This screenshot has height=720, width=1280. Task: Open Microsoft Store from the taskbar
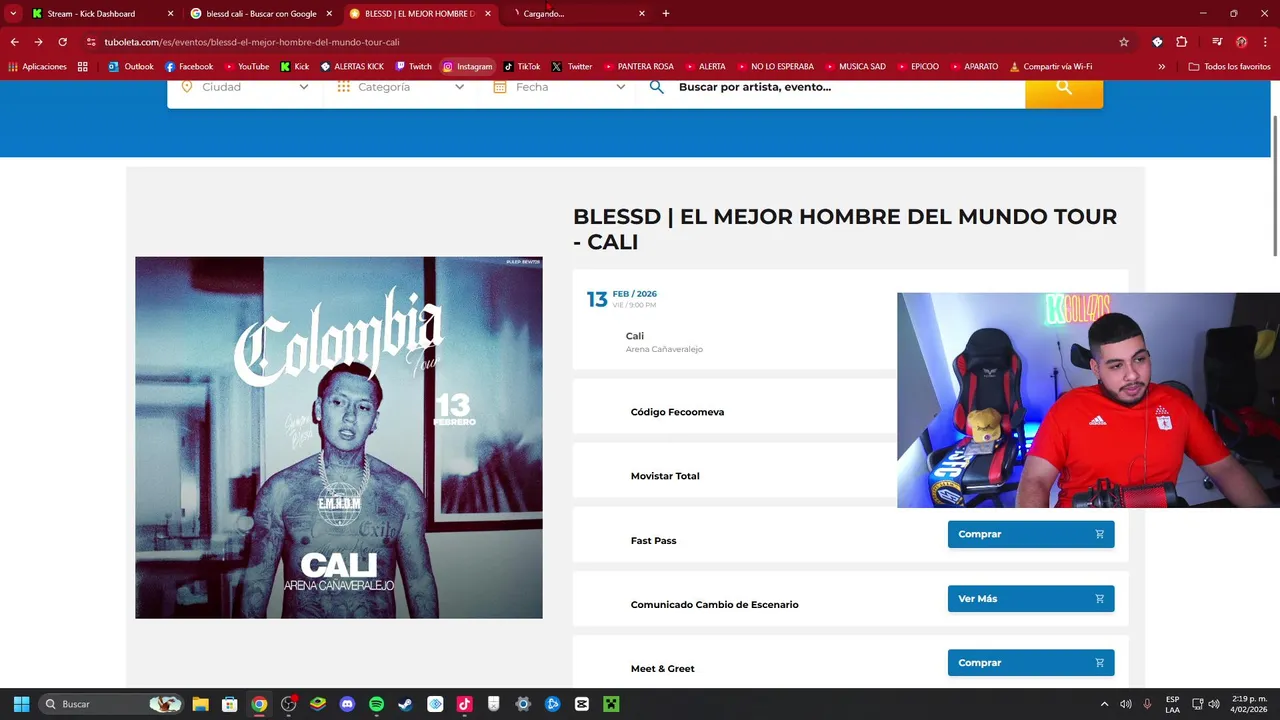coord(229,704)
